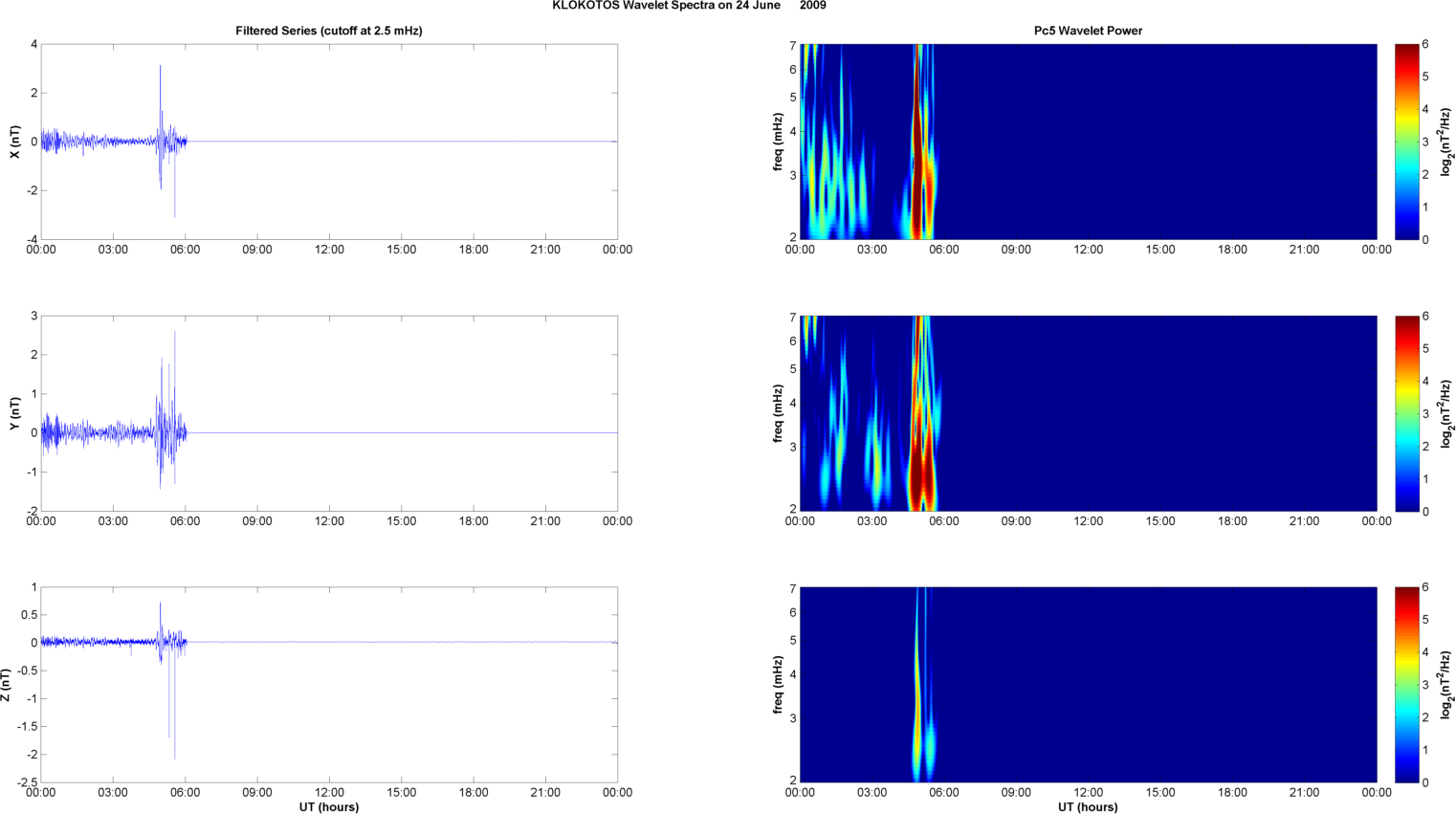Click the X component filtered time series plot
The image size is (1456, 814).
pyautogui.click(x=329, y=142)
